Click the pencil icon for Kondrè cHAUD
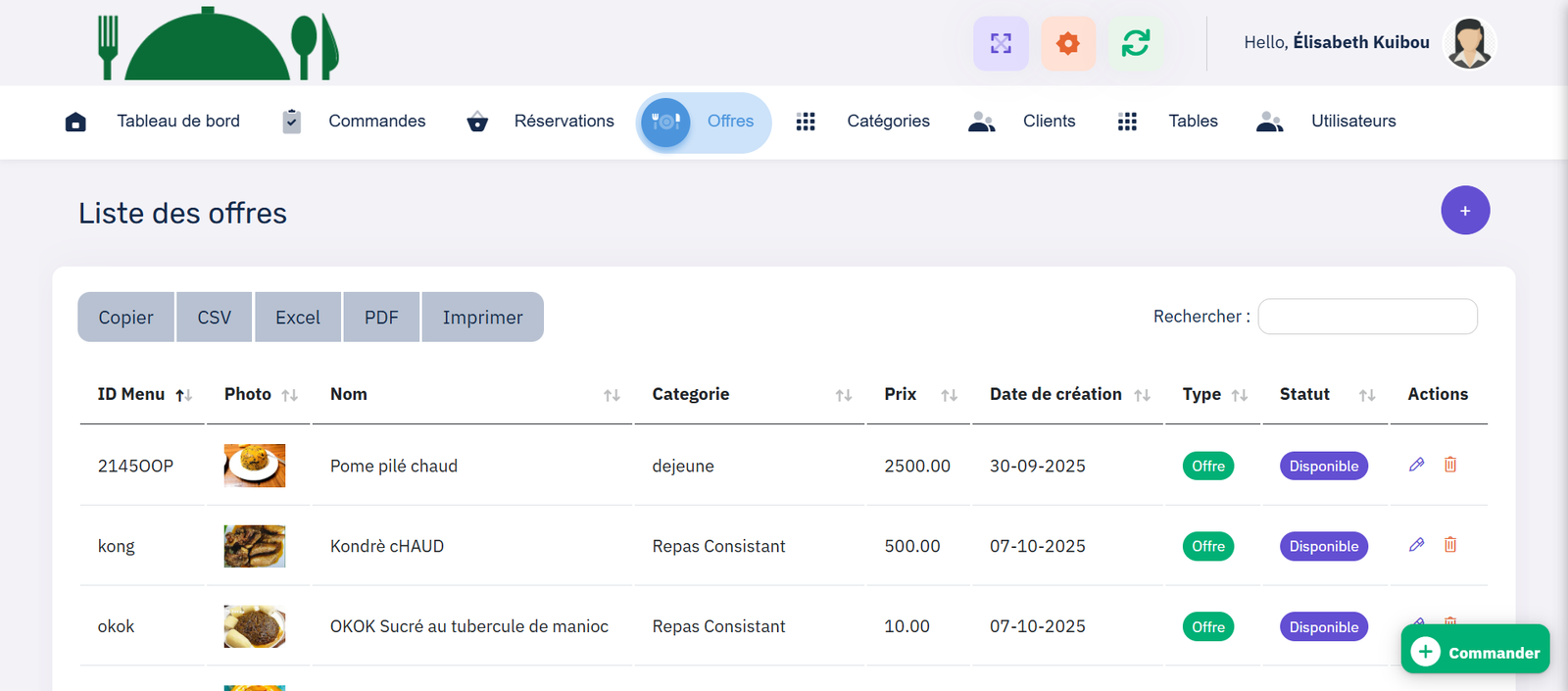 [1416, 545]
